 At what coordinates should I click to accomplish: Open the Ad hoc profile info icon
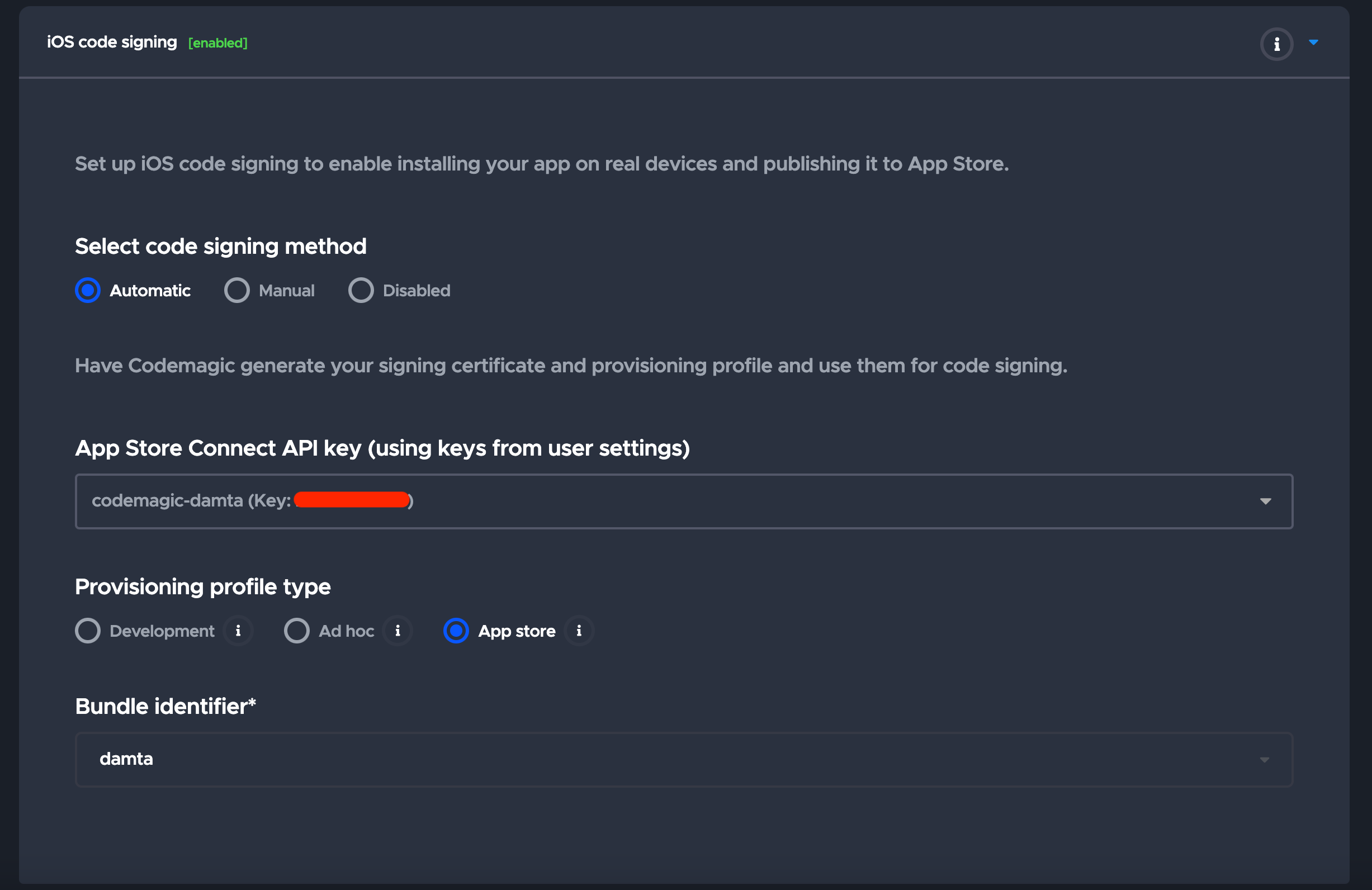pyautogui.click(x=398, y=631)
